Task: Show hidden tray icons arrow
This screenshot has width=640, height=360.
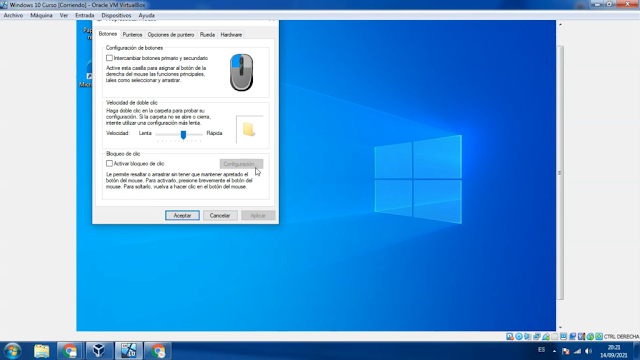Action: click(554, 351)
